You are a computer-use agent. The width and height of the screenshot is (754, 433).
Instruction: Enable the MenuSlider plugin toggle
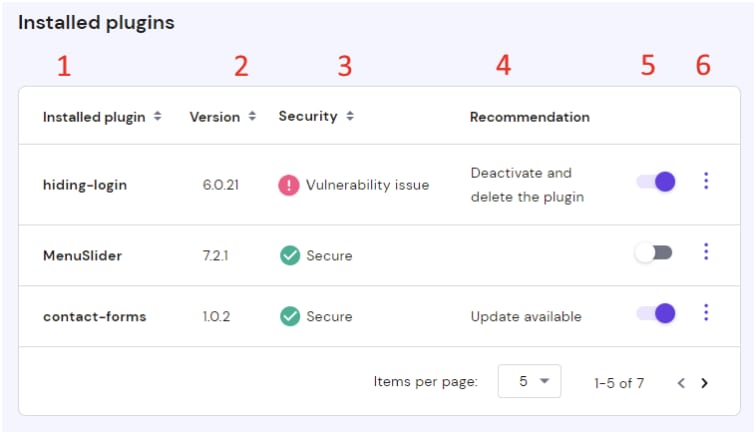pos(654,253)
